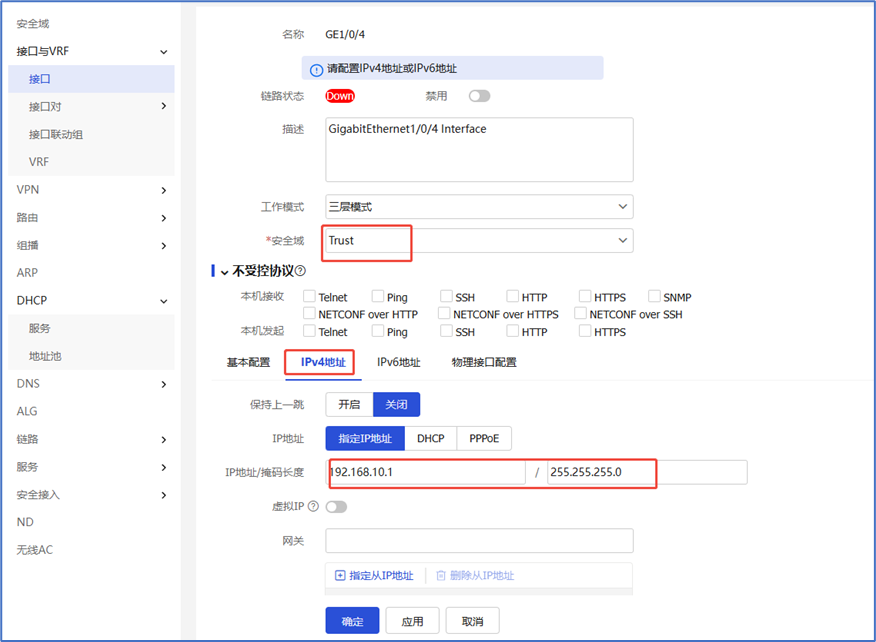Check the SNMP checkbox
This screenshot has width=876, height=642.
tap(654, 296)
